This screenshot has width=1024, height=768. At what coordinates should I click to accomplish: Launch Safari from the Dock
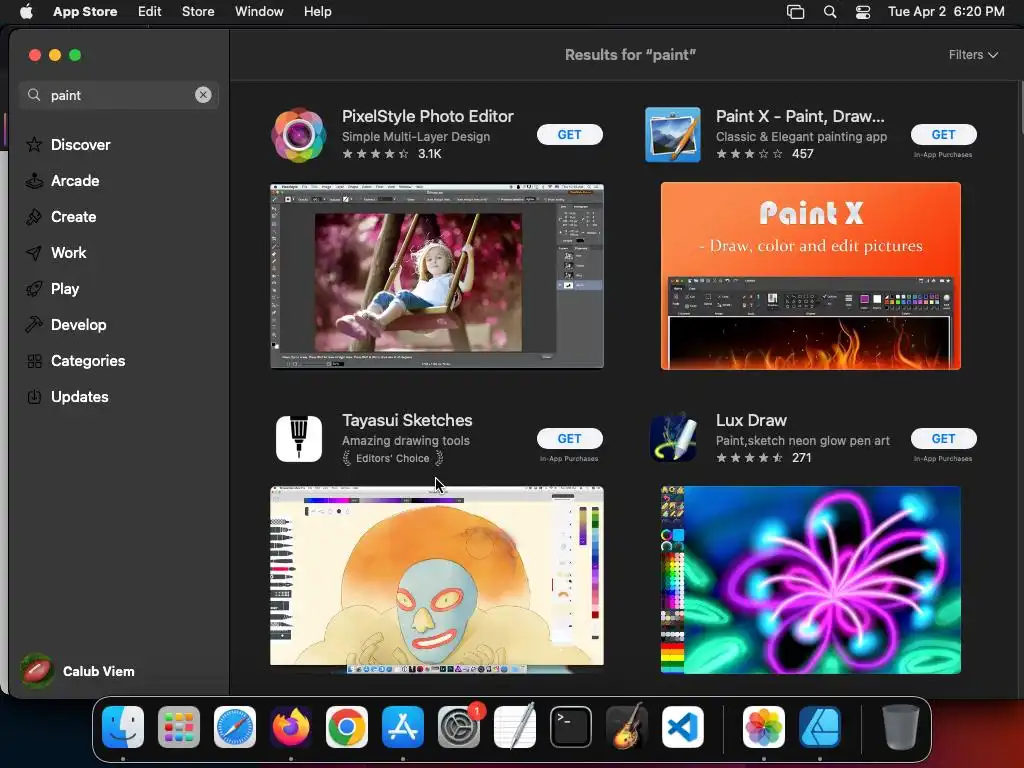coord(235,727)
